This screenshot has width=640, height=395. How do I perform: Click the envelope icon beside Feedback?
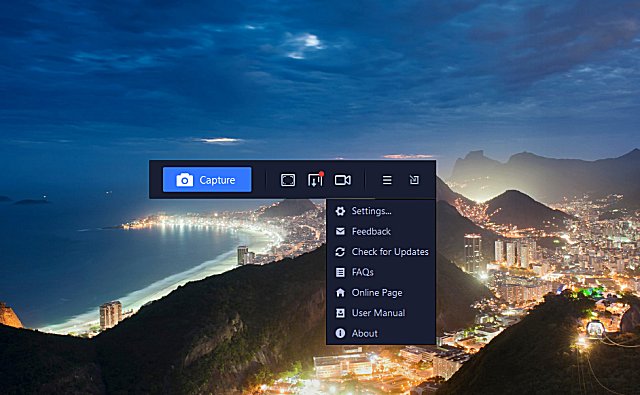(340, 231)
